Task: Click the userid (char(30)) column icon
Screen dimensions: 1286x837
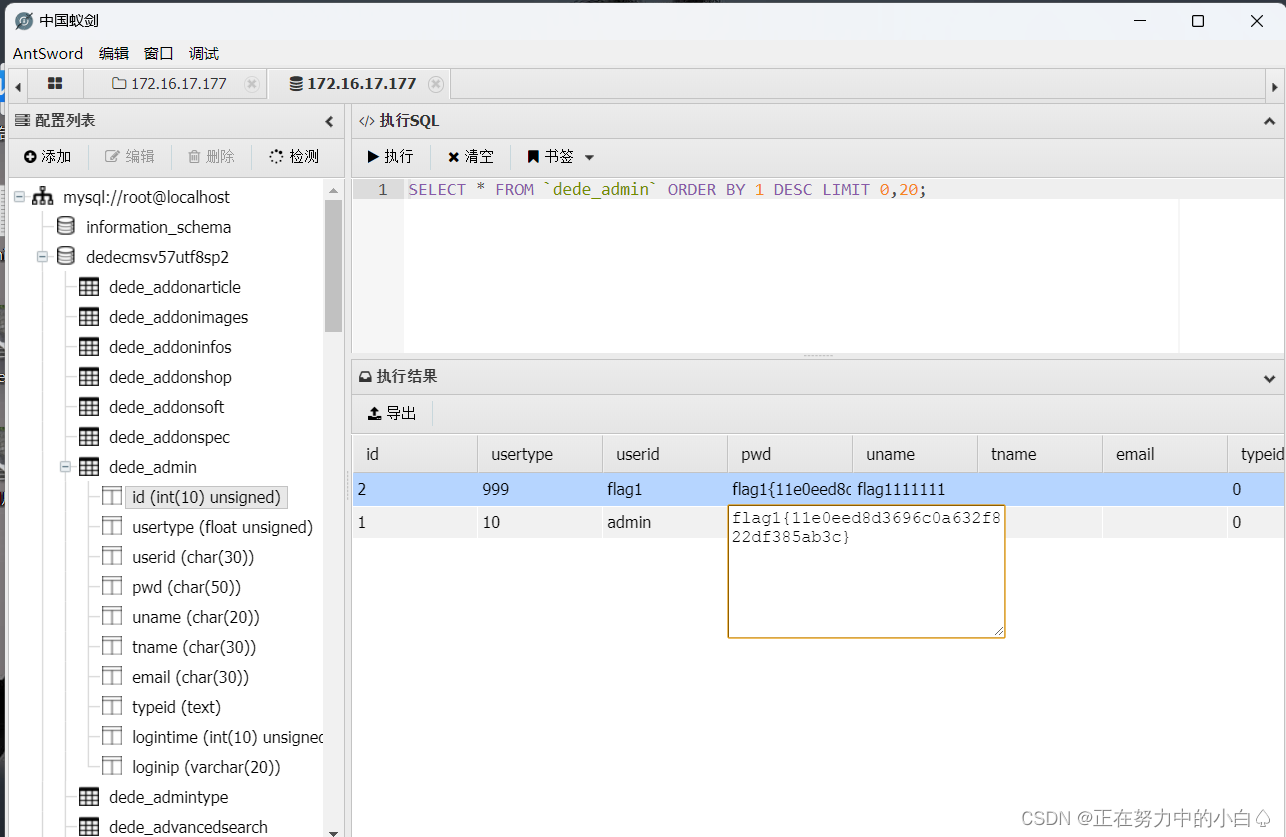Action: 112,557
